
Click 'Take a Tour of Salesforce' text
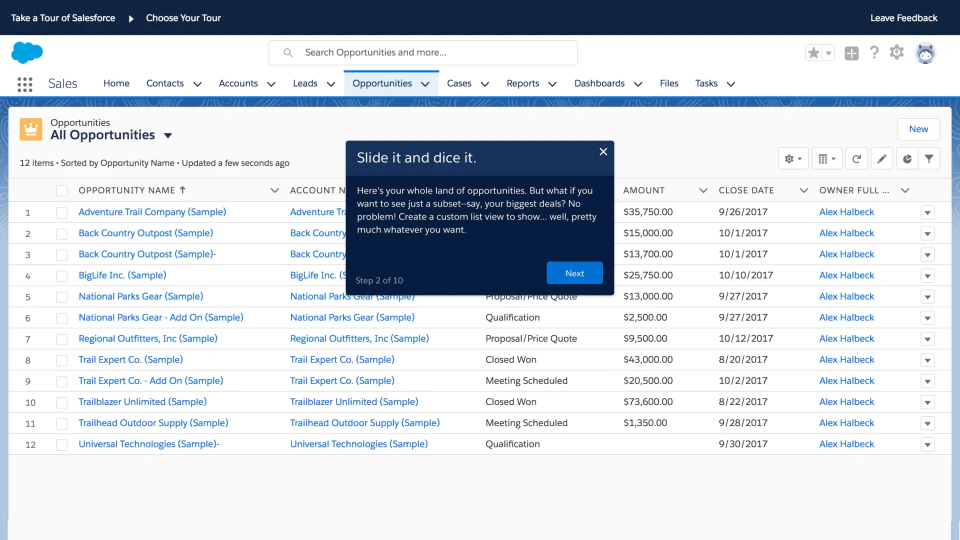click(63, 18)
